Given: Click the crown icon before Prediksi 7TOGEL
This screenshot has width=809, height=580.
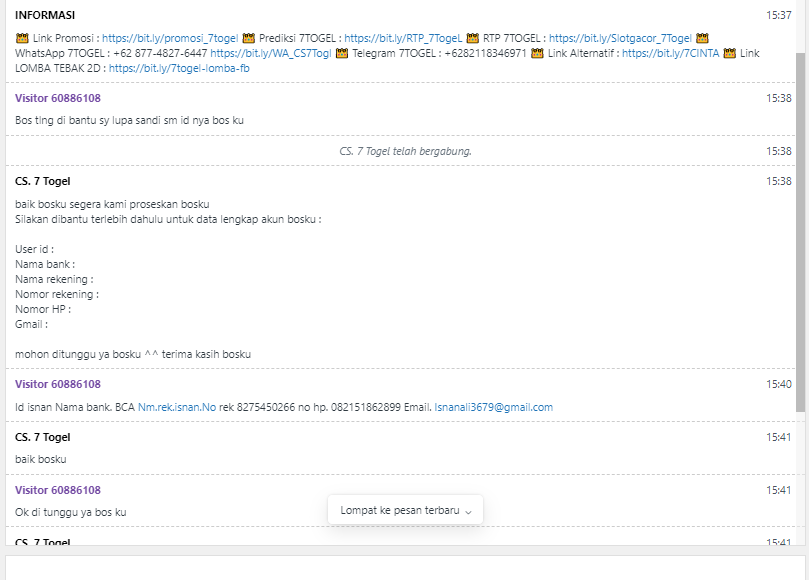Looking at the screenshot, I should (x=248, y=38).
